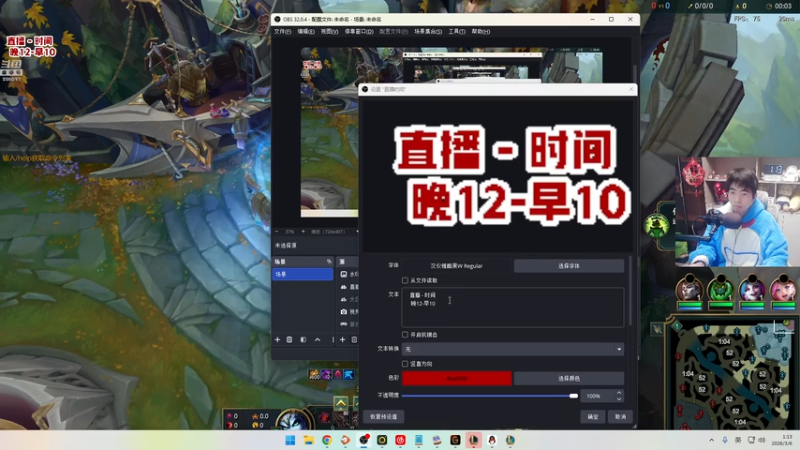Image resolution: width=800 pixels, height=450 pixels.
Task: Switch to OBS Studio taskbar icon
Action: (364, 440)
